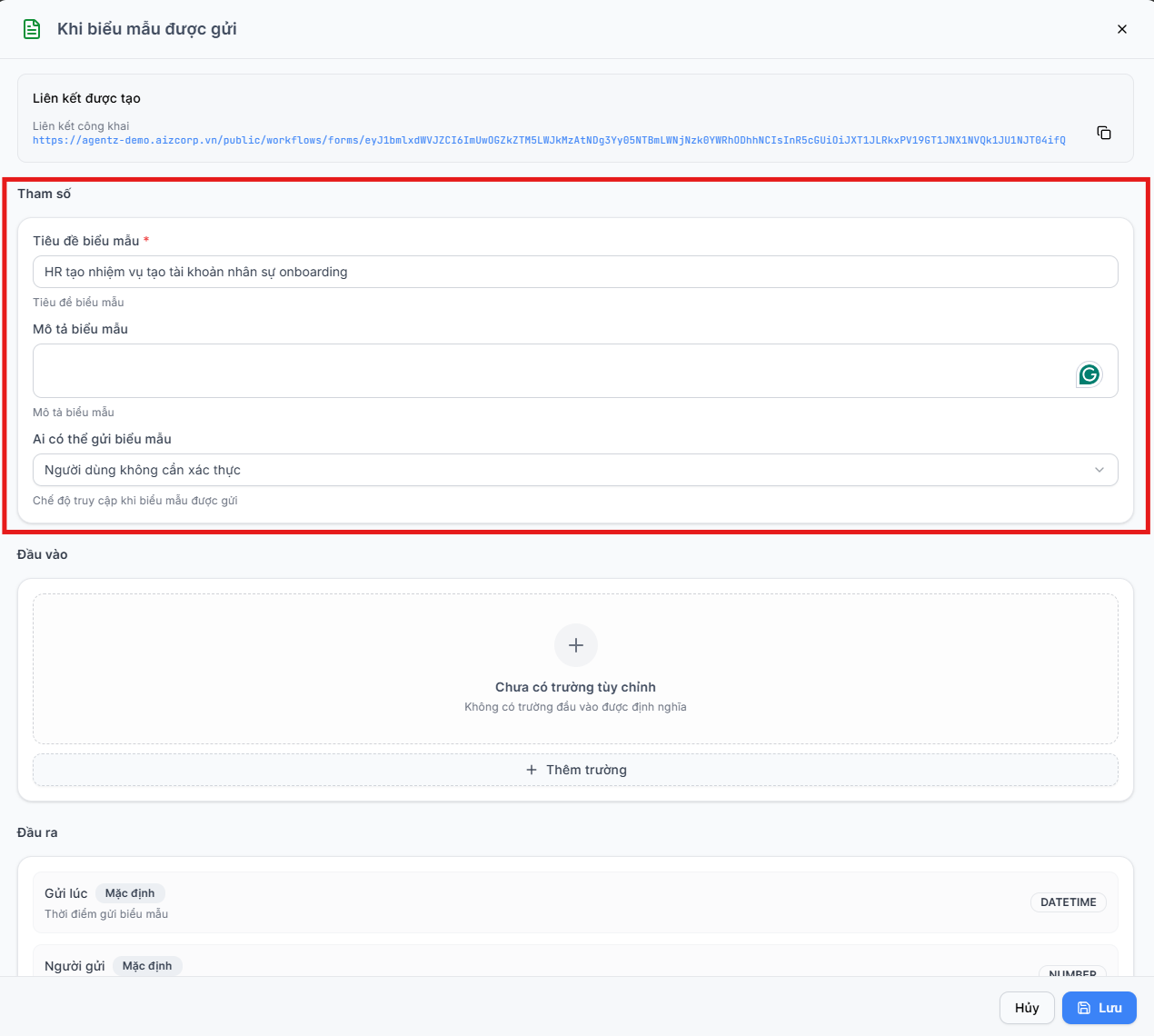Click the Mặc định tag next to Người gửi

point(147,966)
